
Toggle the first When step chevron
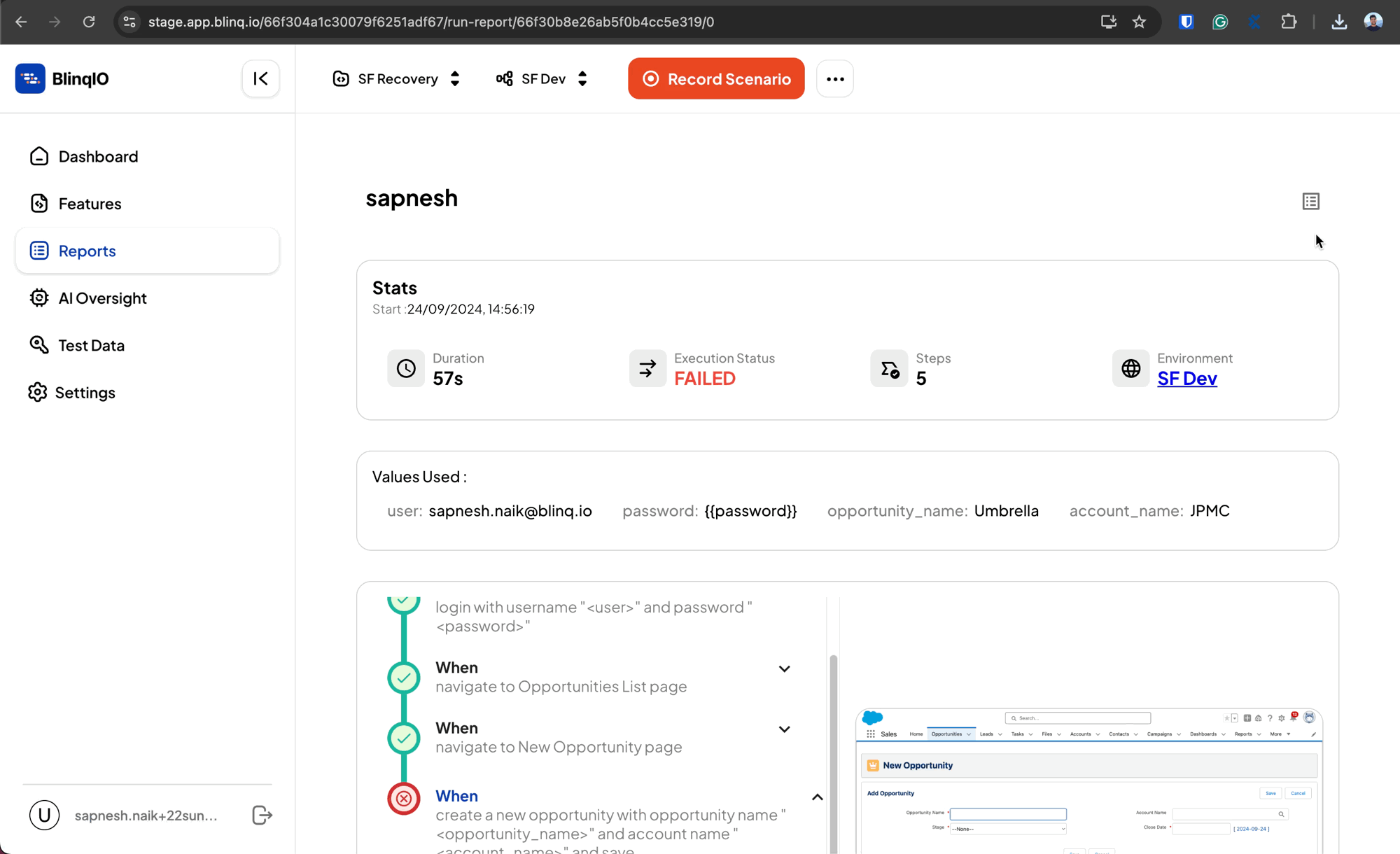[x=785, y=668]
